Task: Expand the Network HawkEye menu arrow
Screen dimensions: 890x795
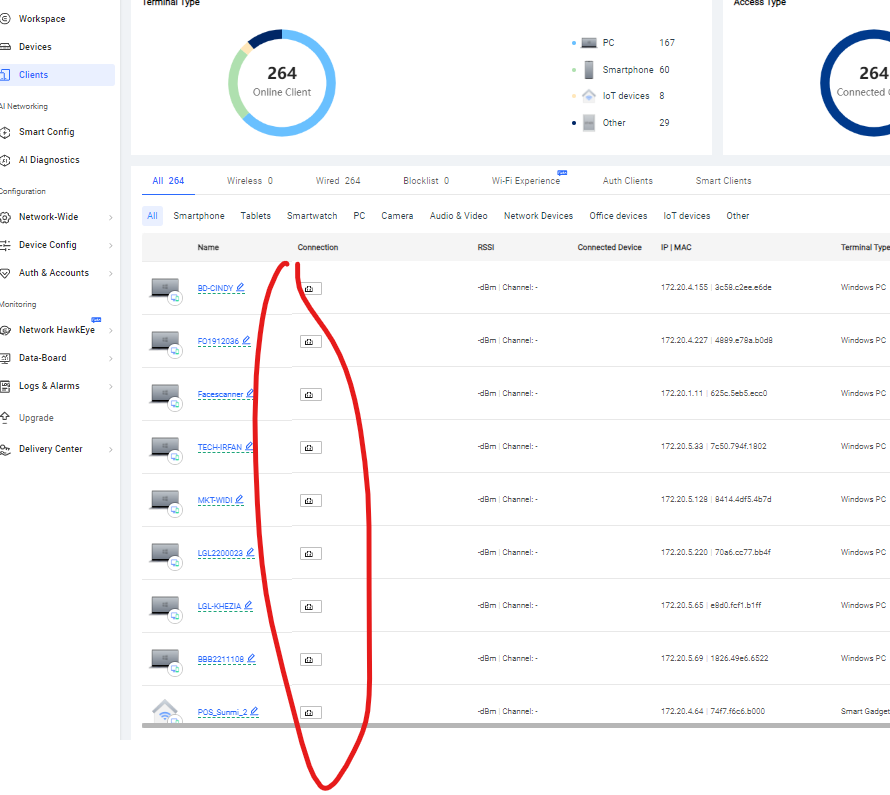Action: 111,330
